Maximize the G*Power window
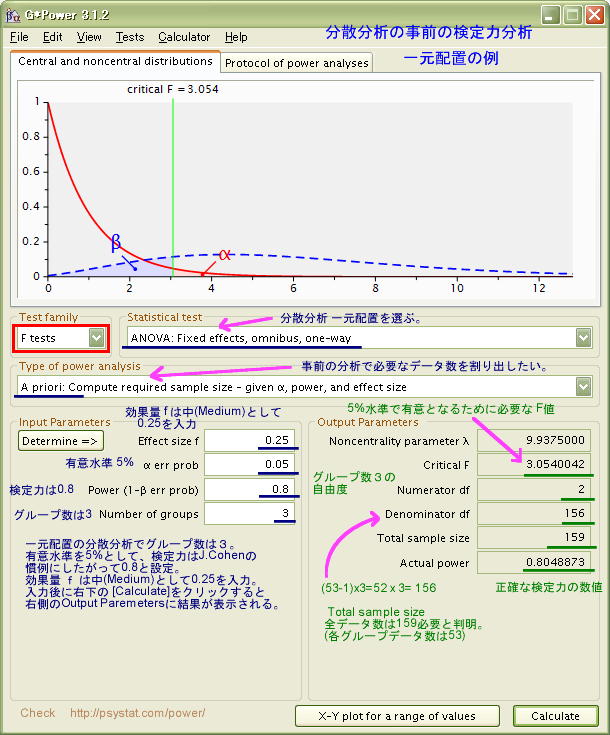The width and height of the screenshot is (610, 735). [x=572, y=15]
